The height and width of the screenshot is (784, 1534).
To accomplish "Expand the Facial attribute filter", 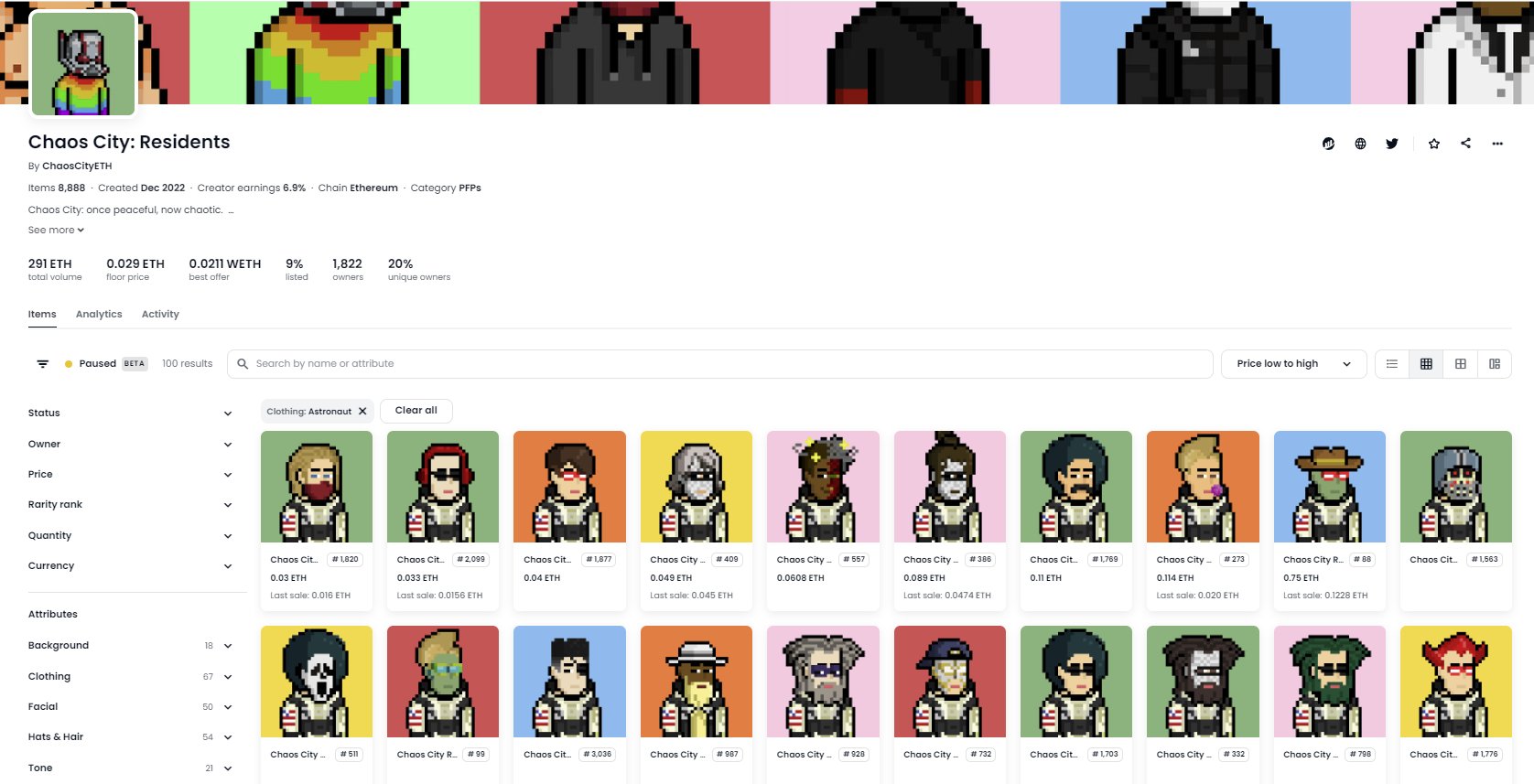I will pos(130,707).
